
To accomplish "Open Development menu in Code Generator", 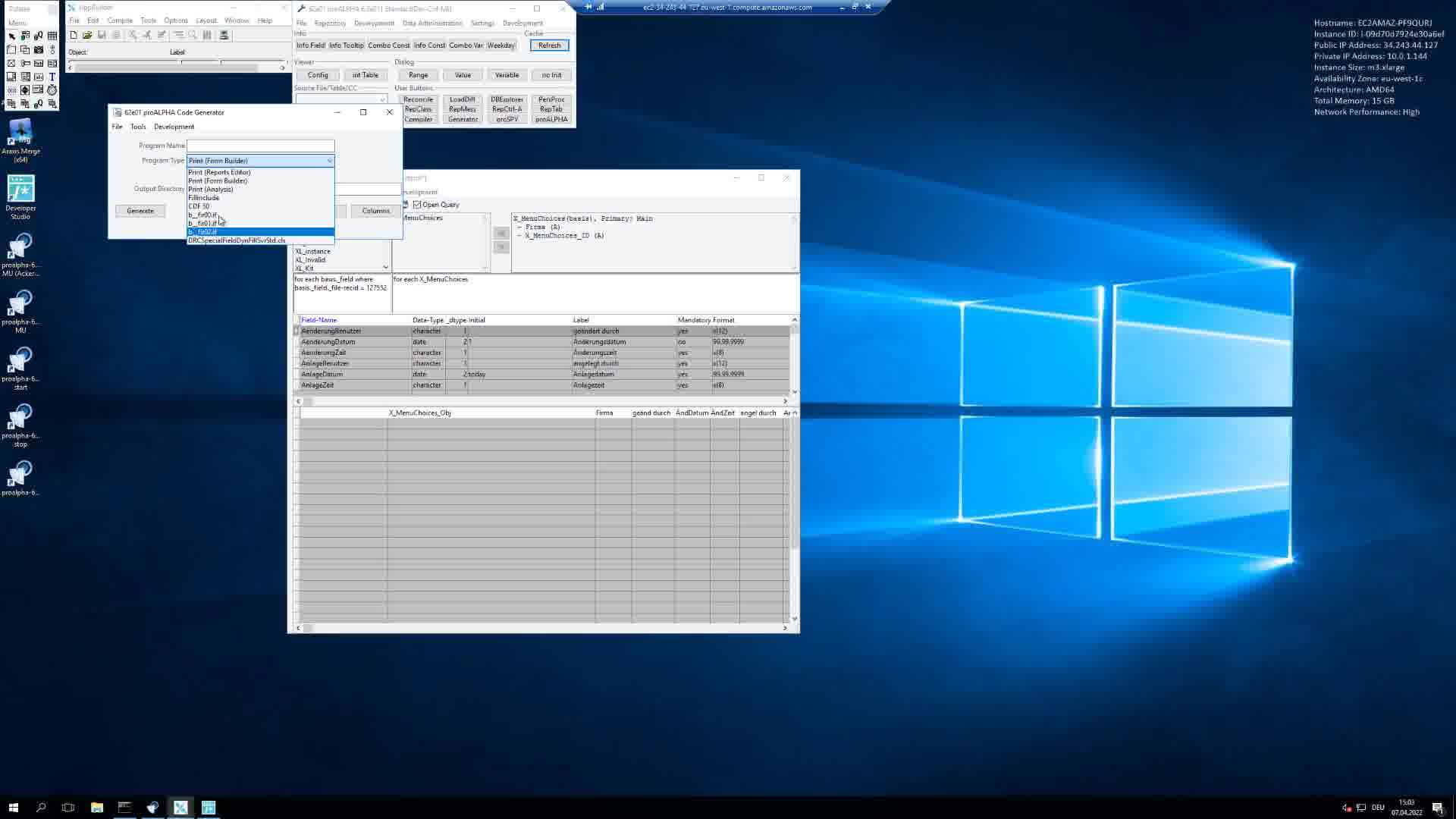I will pos(174,127).
